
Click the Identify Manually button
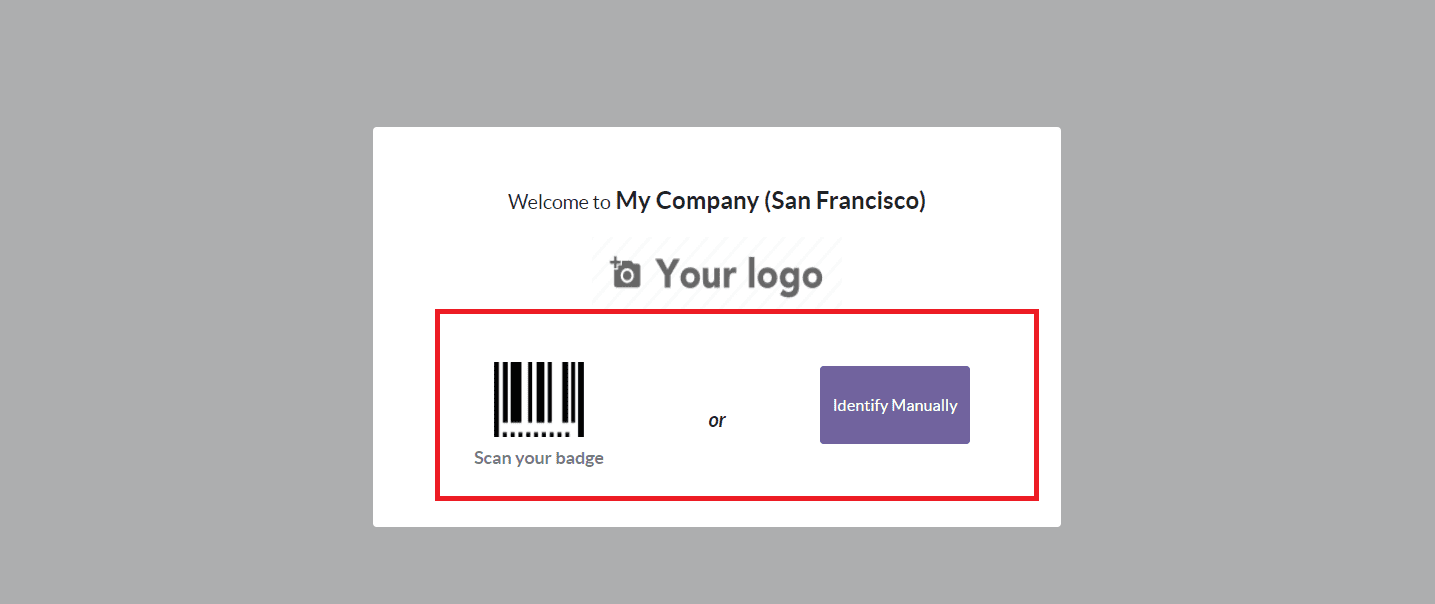coord(893,405)
